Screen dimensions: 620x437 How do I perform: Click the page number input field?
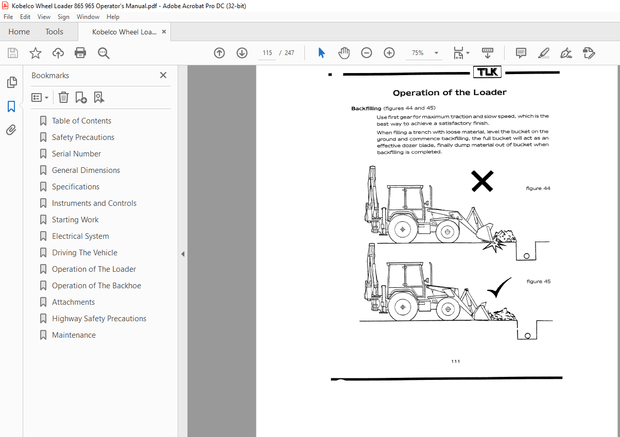tap(267, 53)
